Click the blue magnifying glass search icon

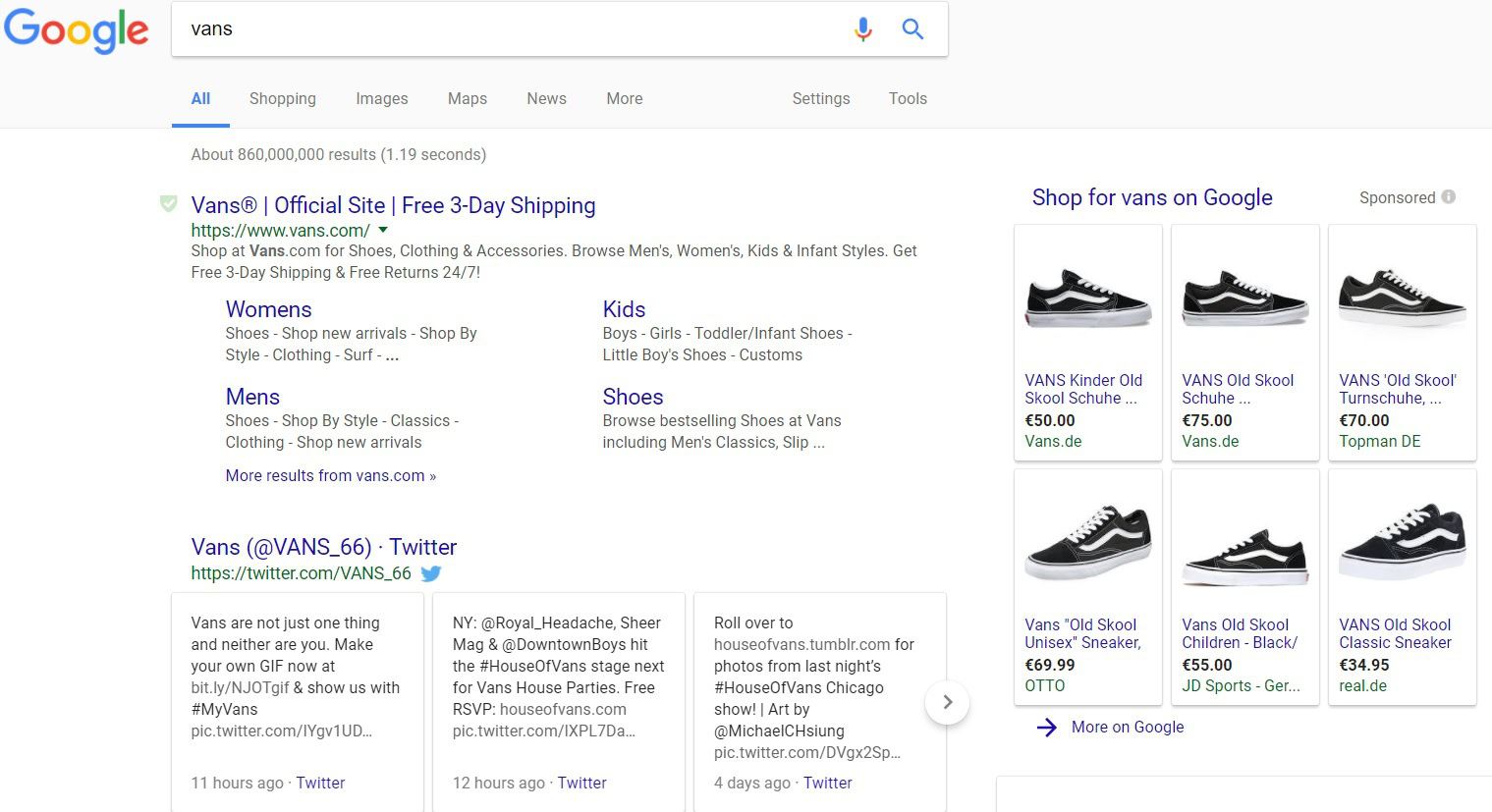(912, 29)
